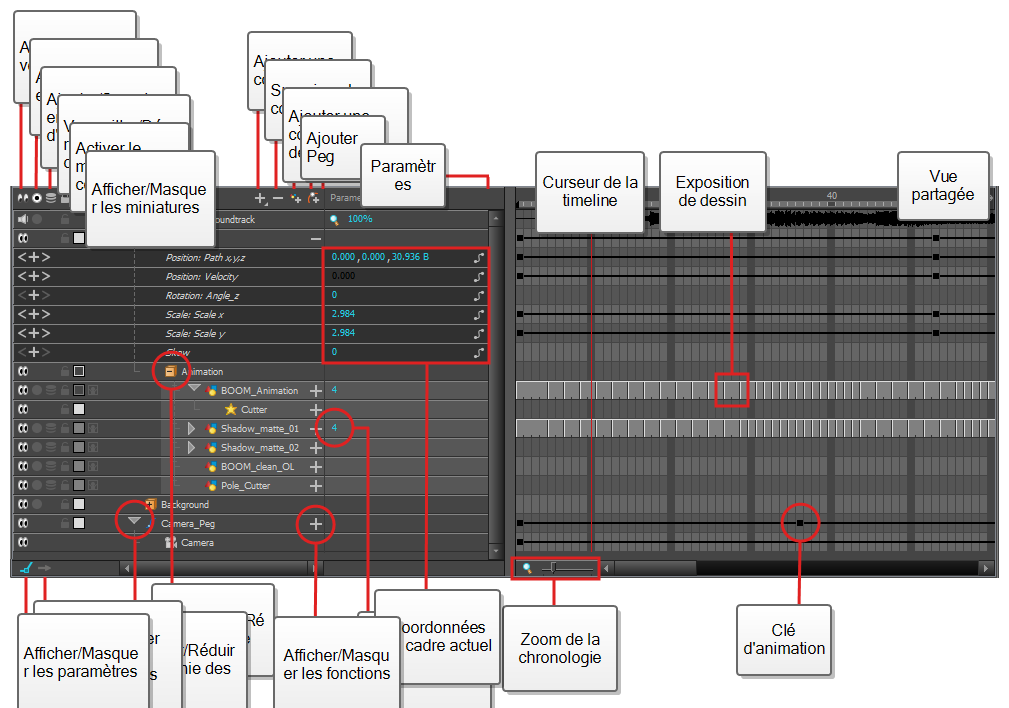The height and width of the screenshot is (708, 1009).
Task: Click the Pole_Cutter drawing layer icon
Action: (x=211, y=485)
